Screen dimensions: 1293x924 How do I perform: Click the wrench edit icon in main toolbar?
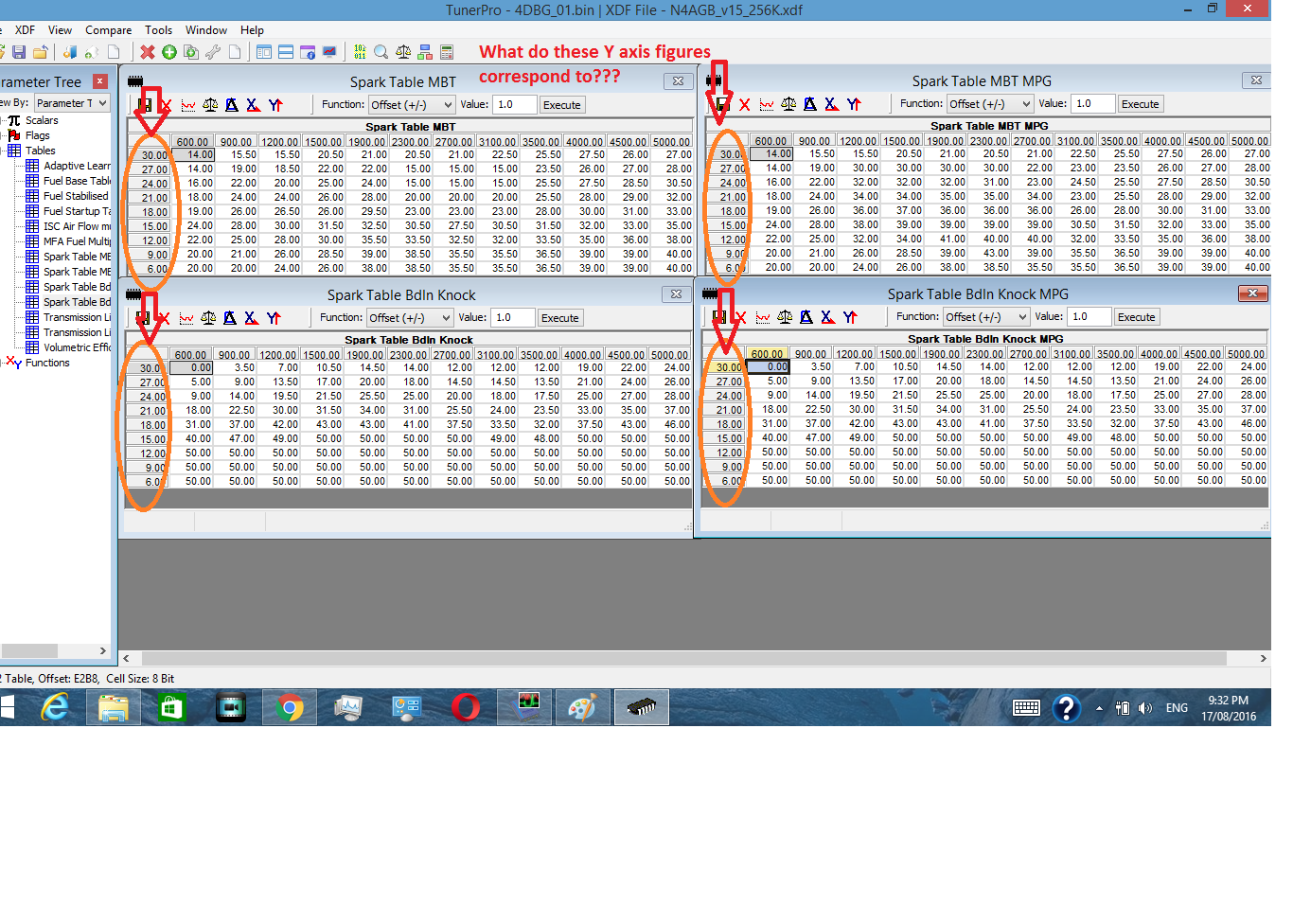coord(213,52)
